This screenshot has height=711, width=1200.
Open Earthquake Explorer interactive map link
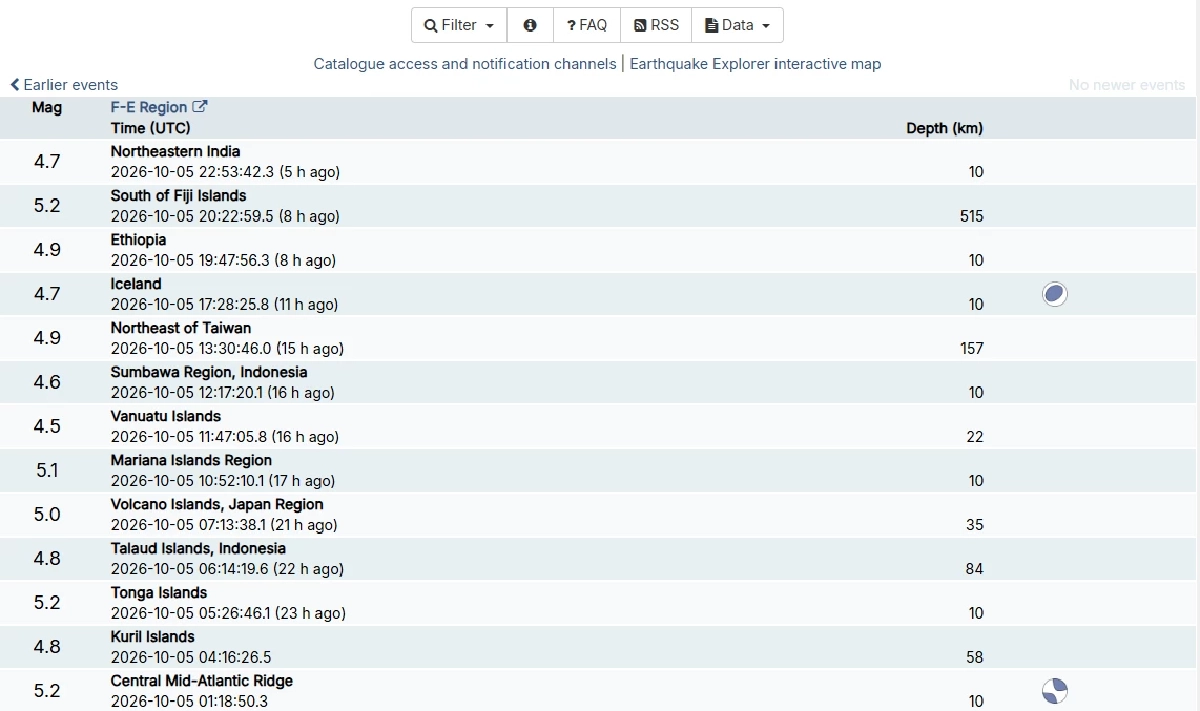[x=755, y=64]
